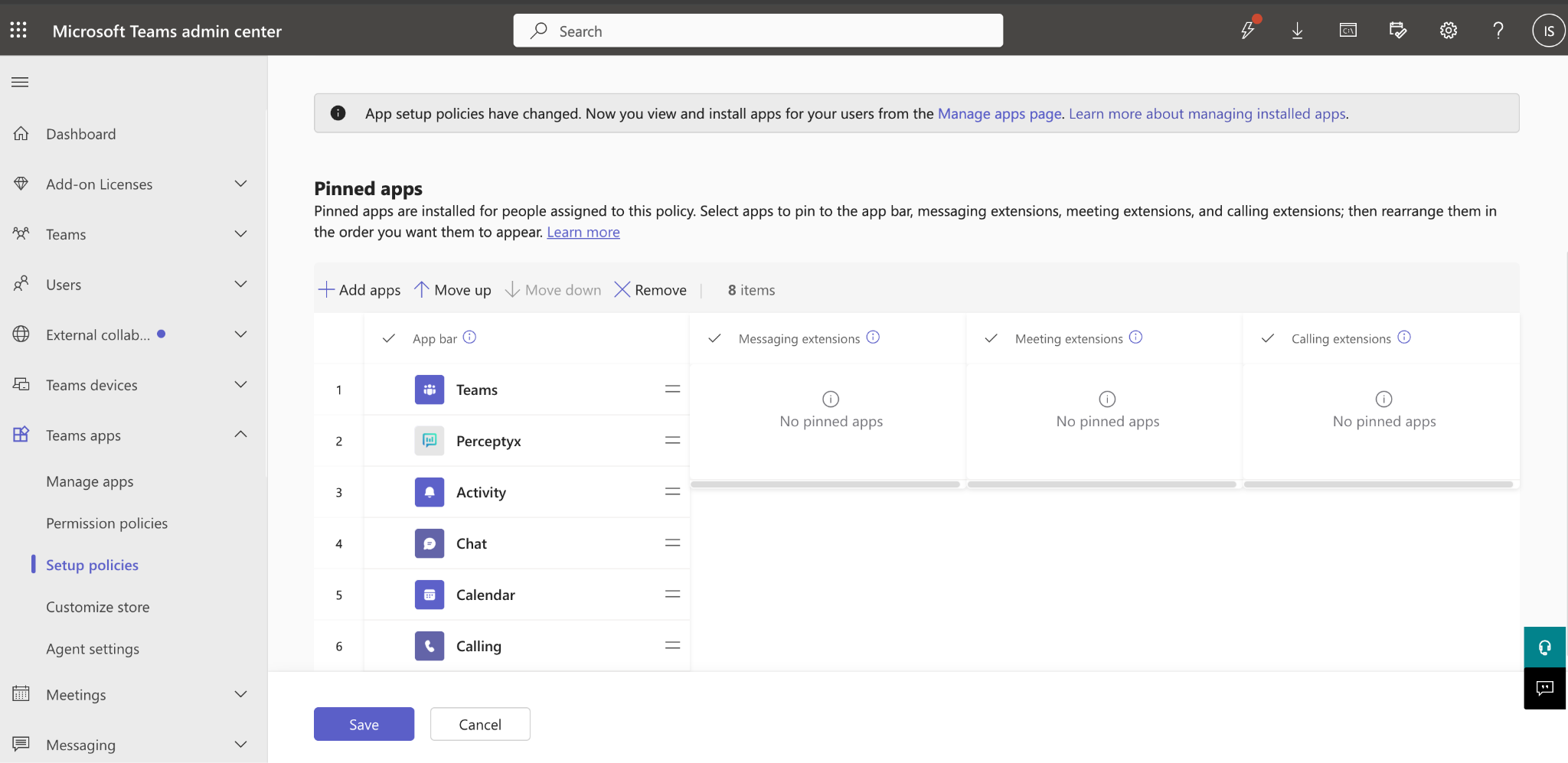Open Learn more about managing installed apps
1568x763 pixels.
tap(1207, 113)
